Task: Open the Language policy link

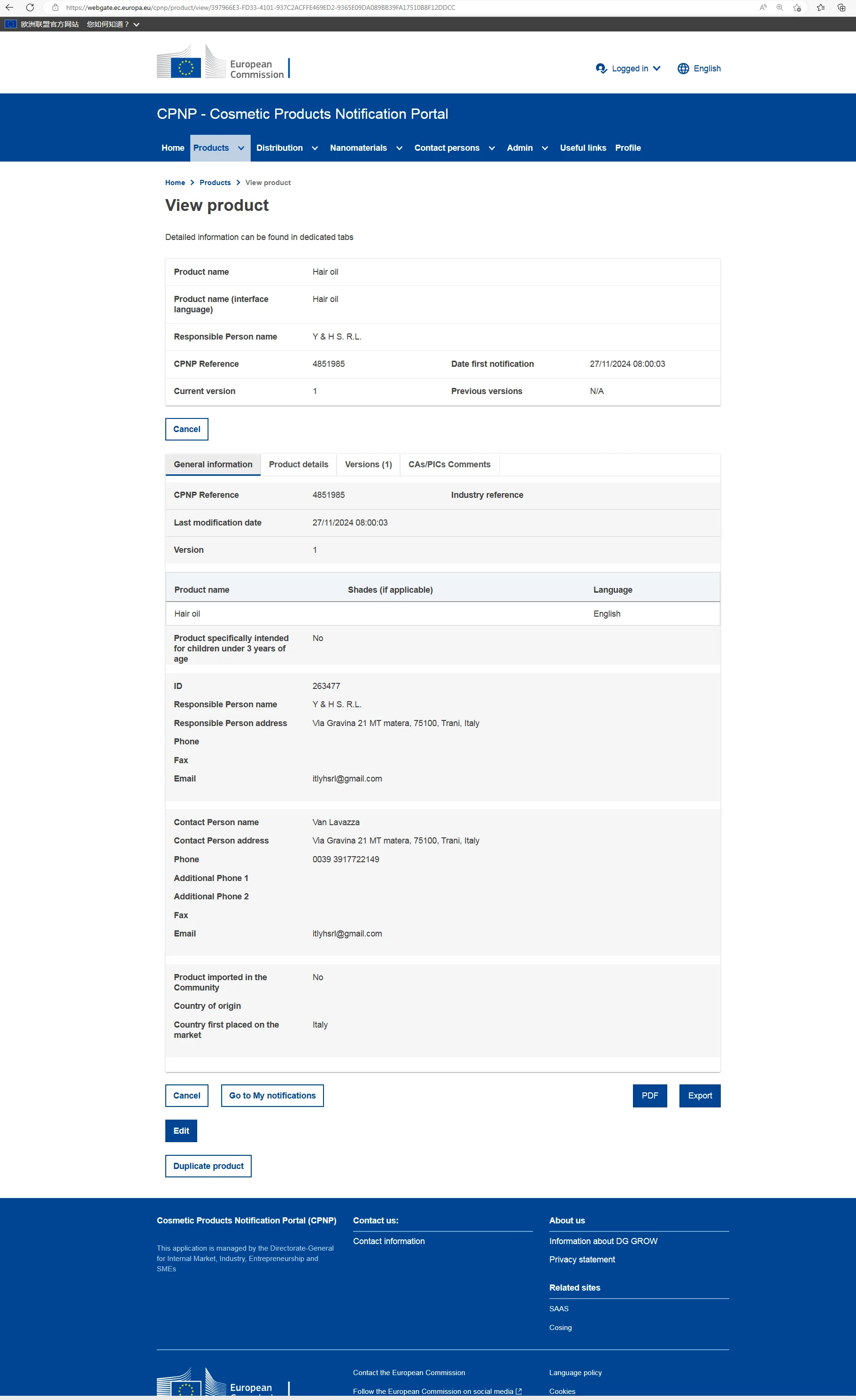Action: click(575, 1372)
